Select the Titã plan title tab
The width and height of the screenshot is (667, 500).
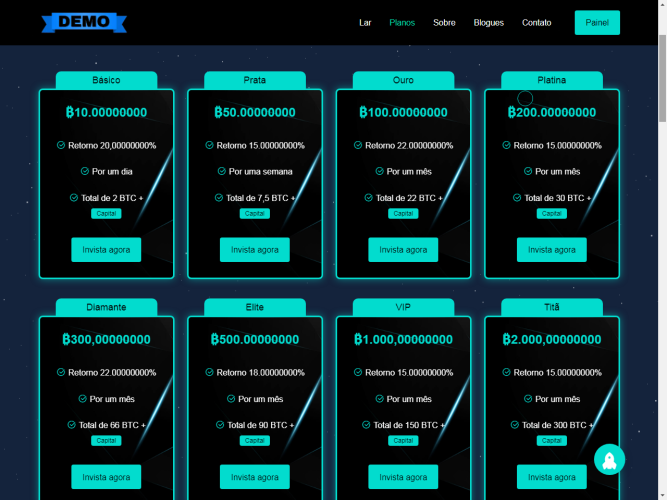pyautogui.click(x=551, y=307)
